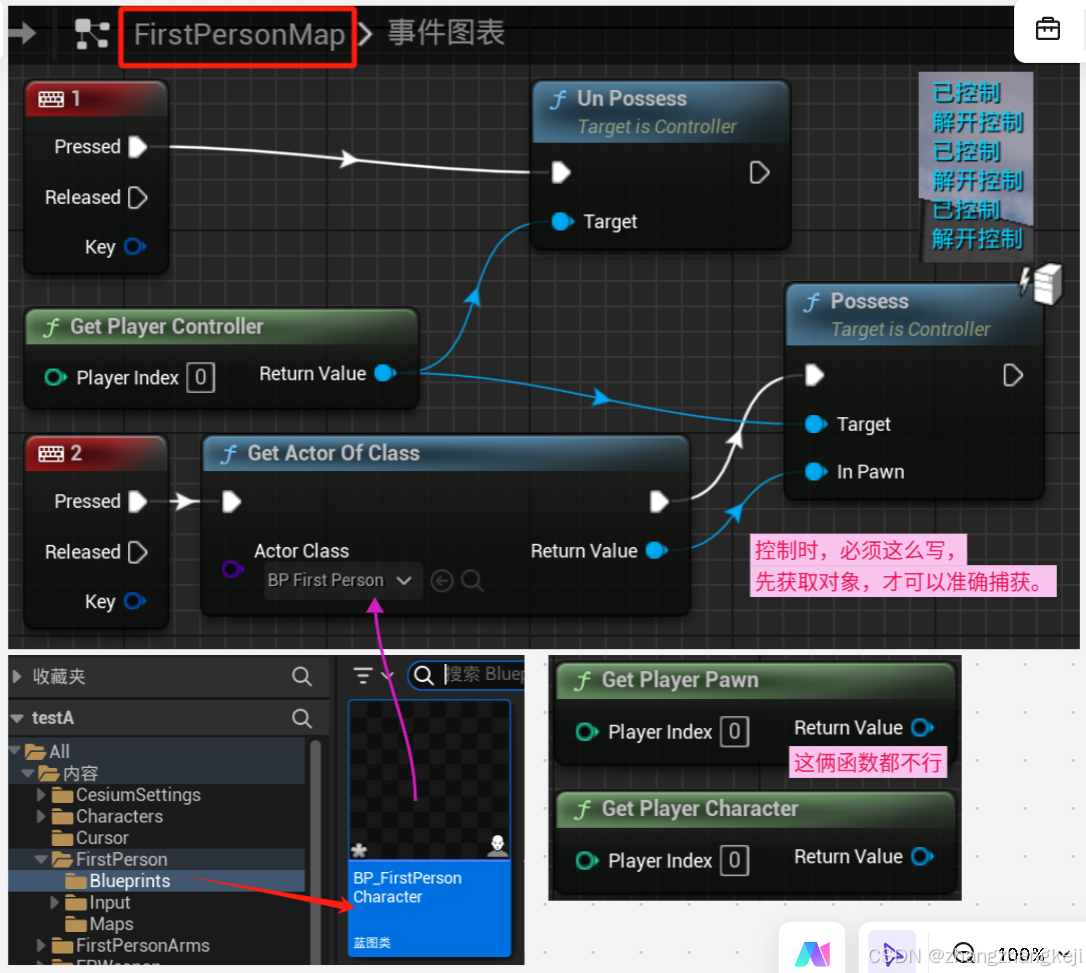1086x973 pixels.
Task: Click the server icon on Possess node
Action: click(1047, 284)
